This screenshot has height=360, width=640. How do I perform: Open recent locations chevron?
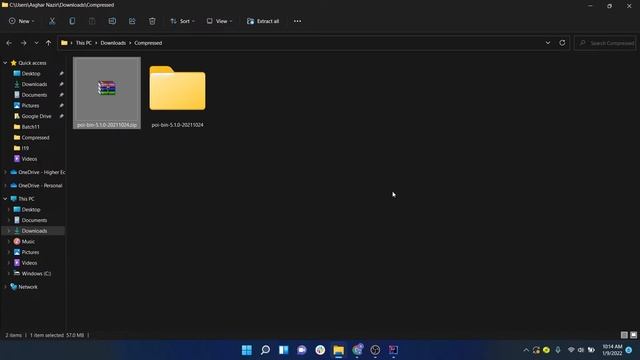point(36,43)
